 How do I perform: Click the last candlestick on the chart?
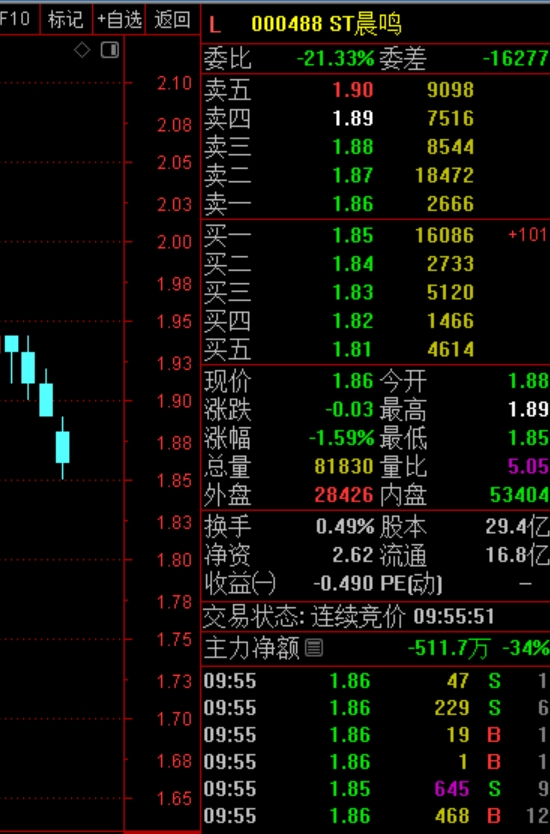pos(63,447)
